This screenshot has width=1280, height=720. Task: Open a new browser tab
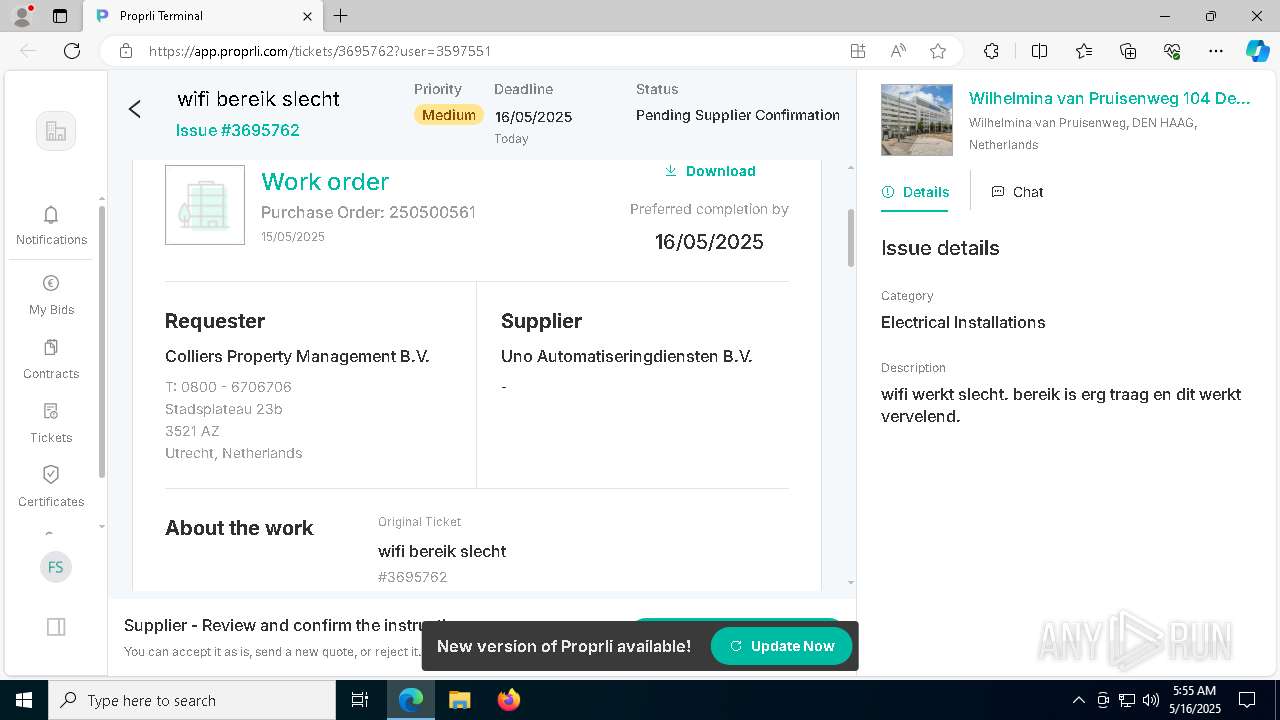pyautogui.click(x=341, y=16)
